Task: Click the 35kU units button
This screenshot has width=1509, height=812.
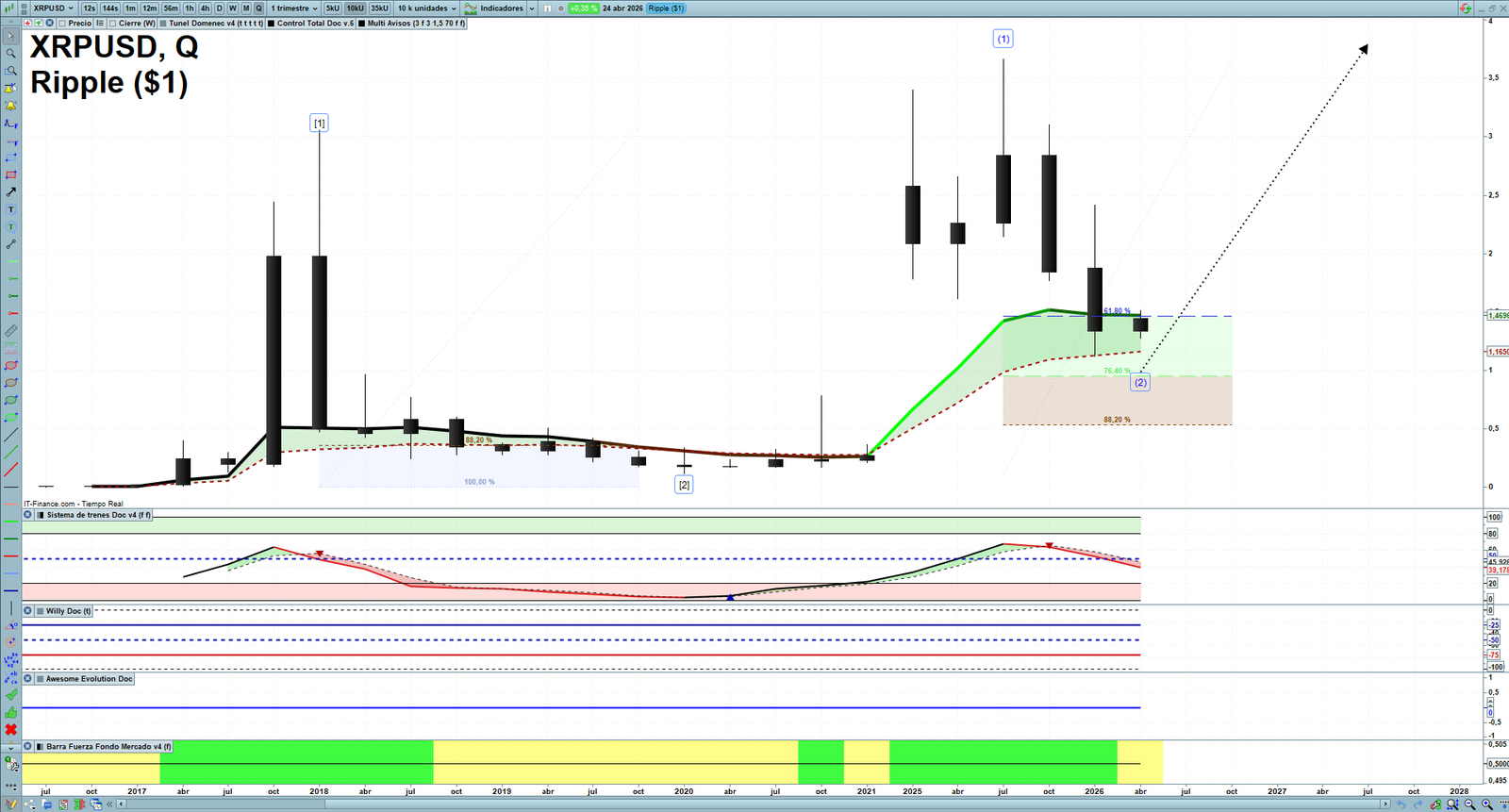Action: (379, 8)
